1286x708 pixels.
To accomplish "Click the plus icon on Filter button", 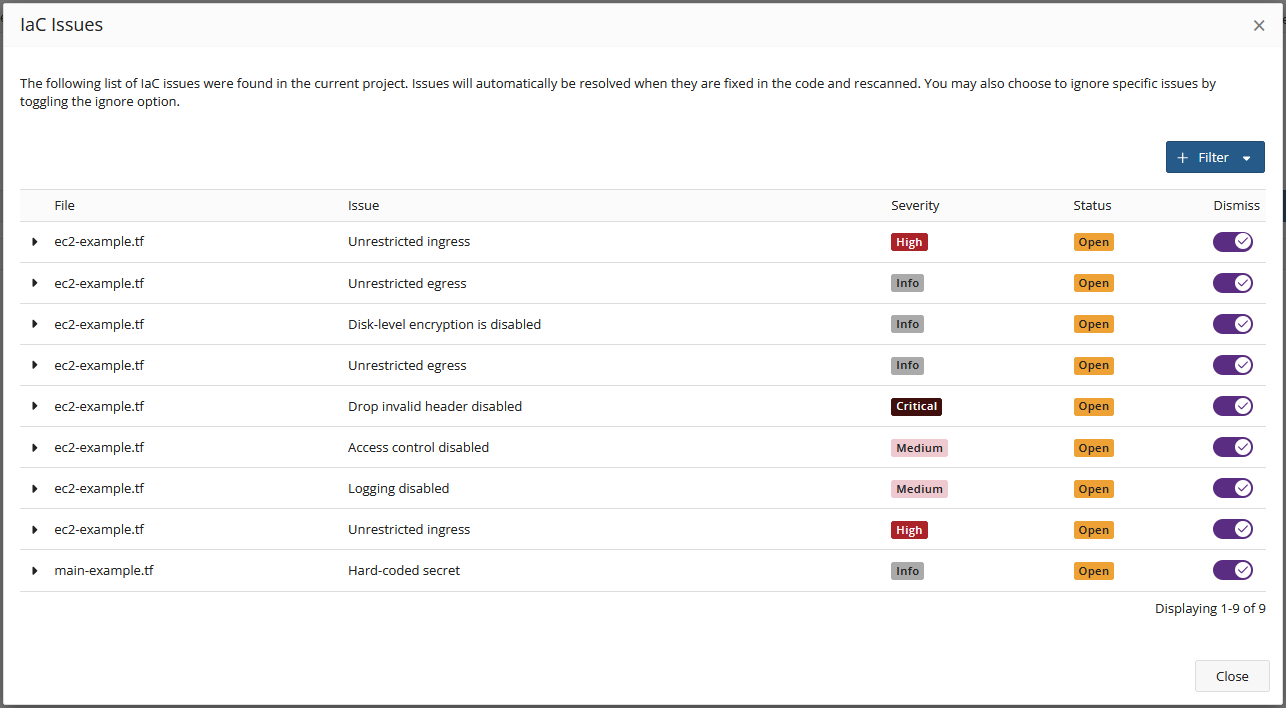I will 1183,158.
